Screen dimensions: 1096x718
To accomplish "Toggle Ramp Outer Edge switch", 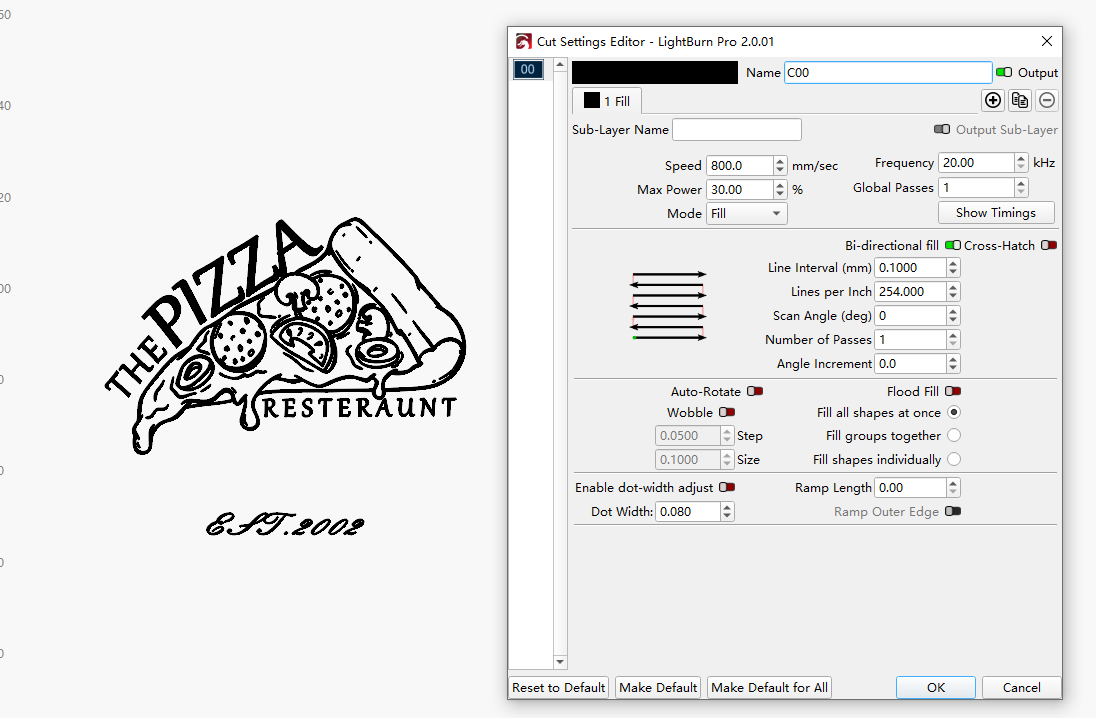I will click(x=953, y=511).
